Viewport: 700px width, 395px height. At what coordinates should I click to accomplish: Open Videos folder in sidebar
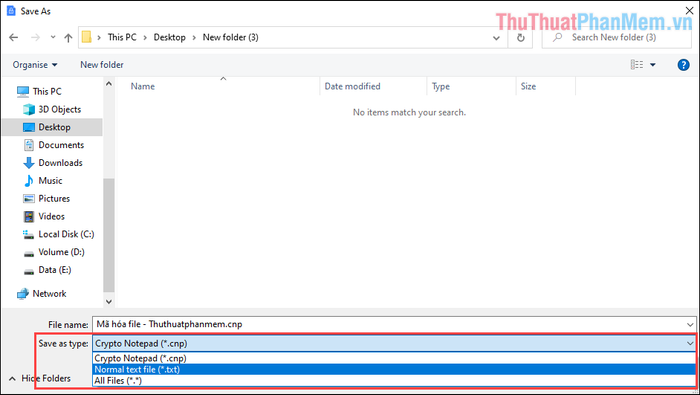click(x=44, y=216)
